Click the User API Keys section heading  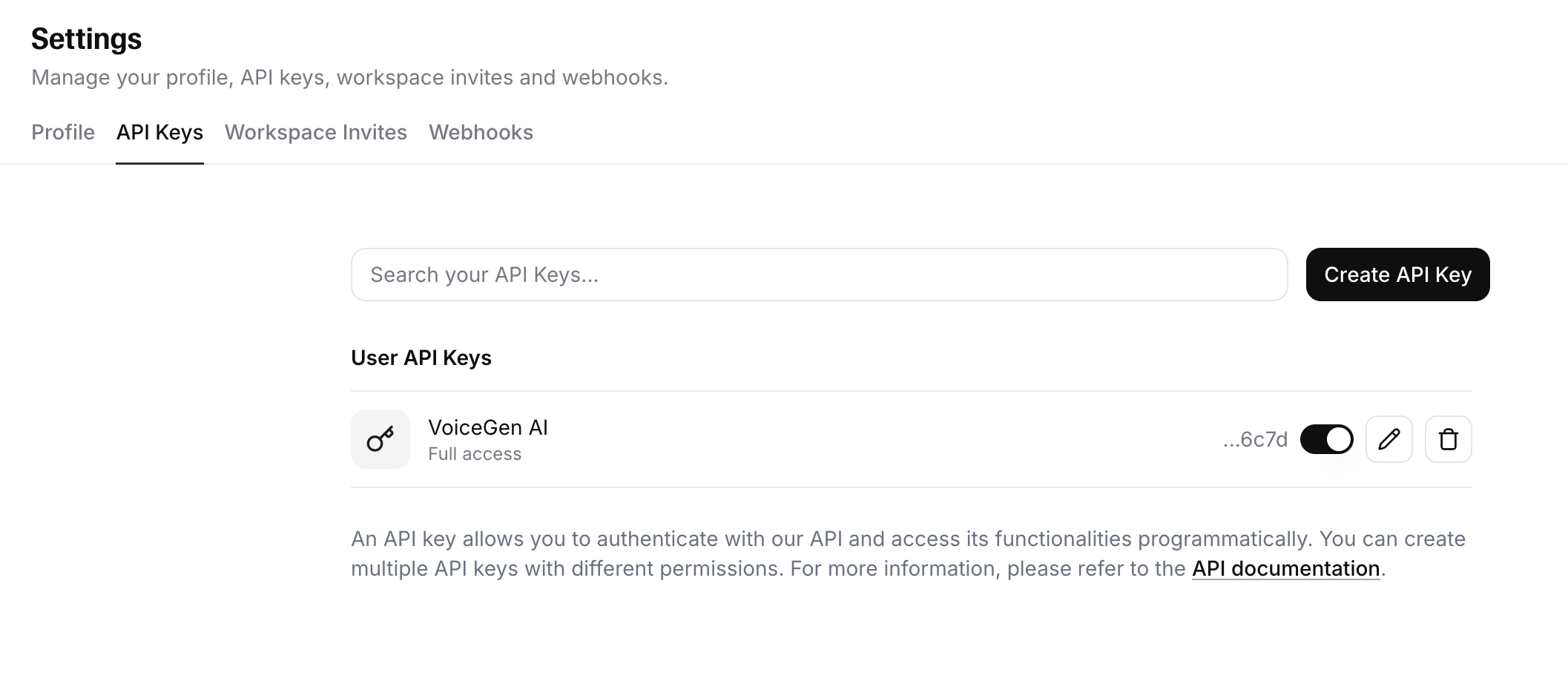(421, 358)
